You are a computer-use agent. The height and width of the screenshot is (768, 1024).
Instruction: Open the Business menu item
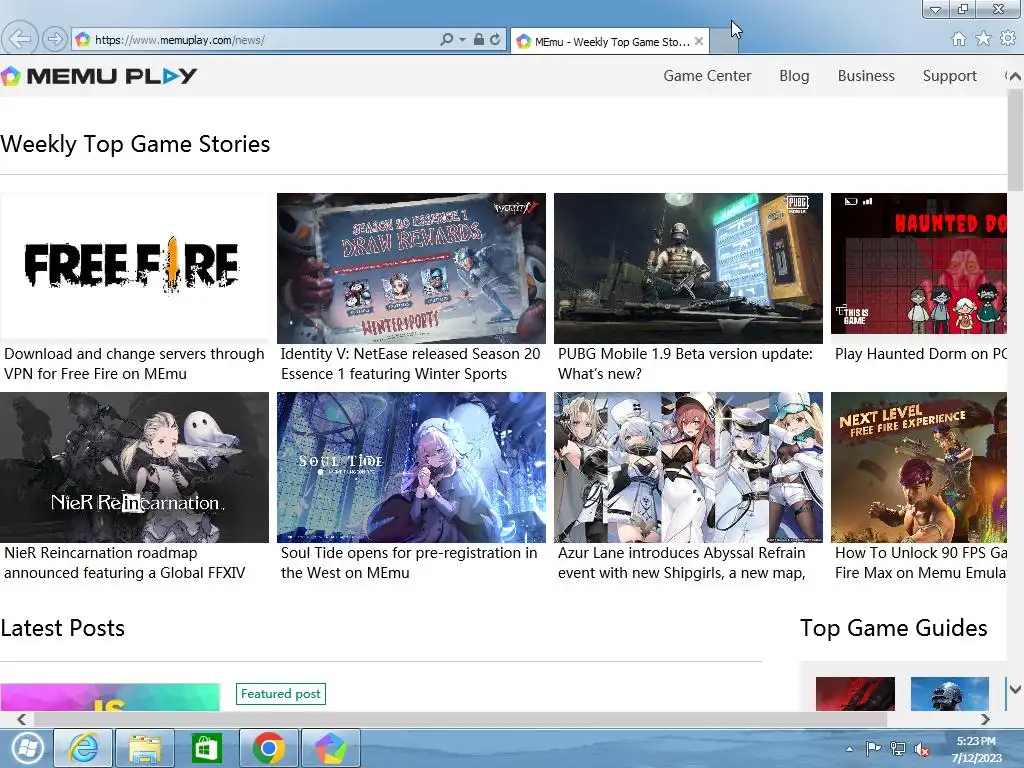coord(866,76)
